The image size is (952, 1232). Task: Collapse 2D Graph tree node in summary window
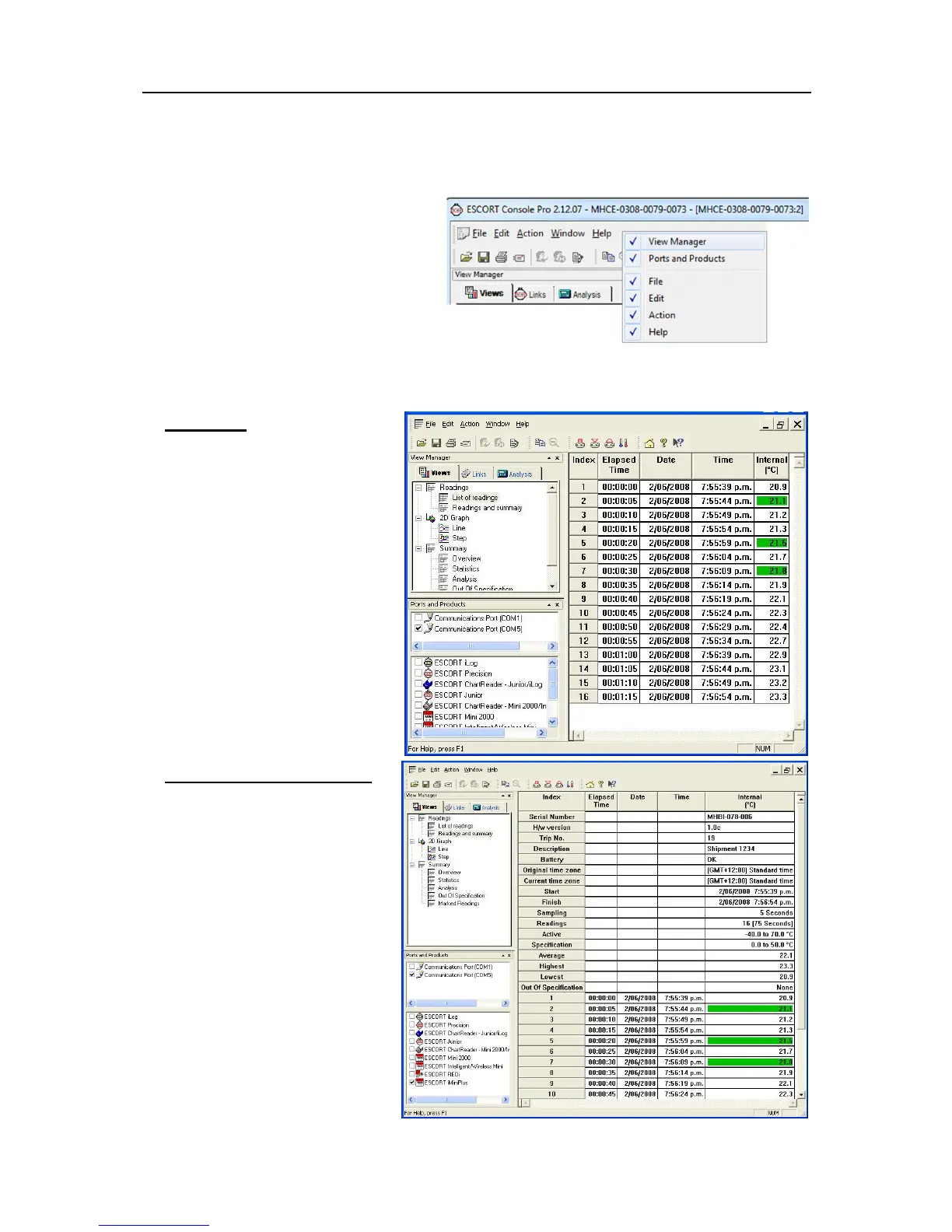tap(411, 842)
